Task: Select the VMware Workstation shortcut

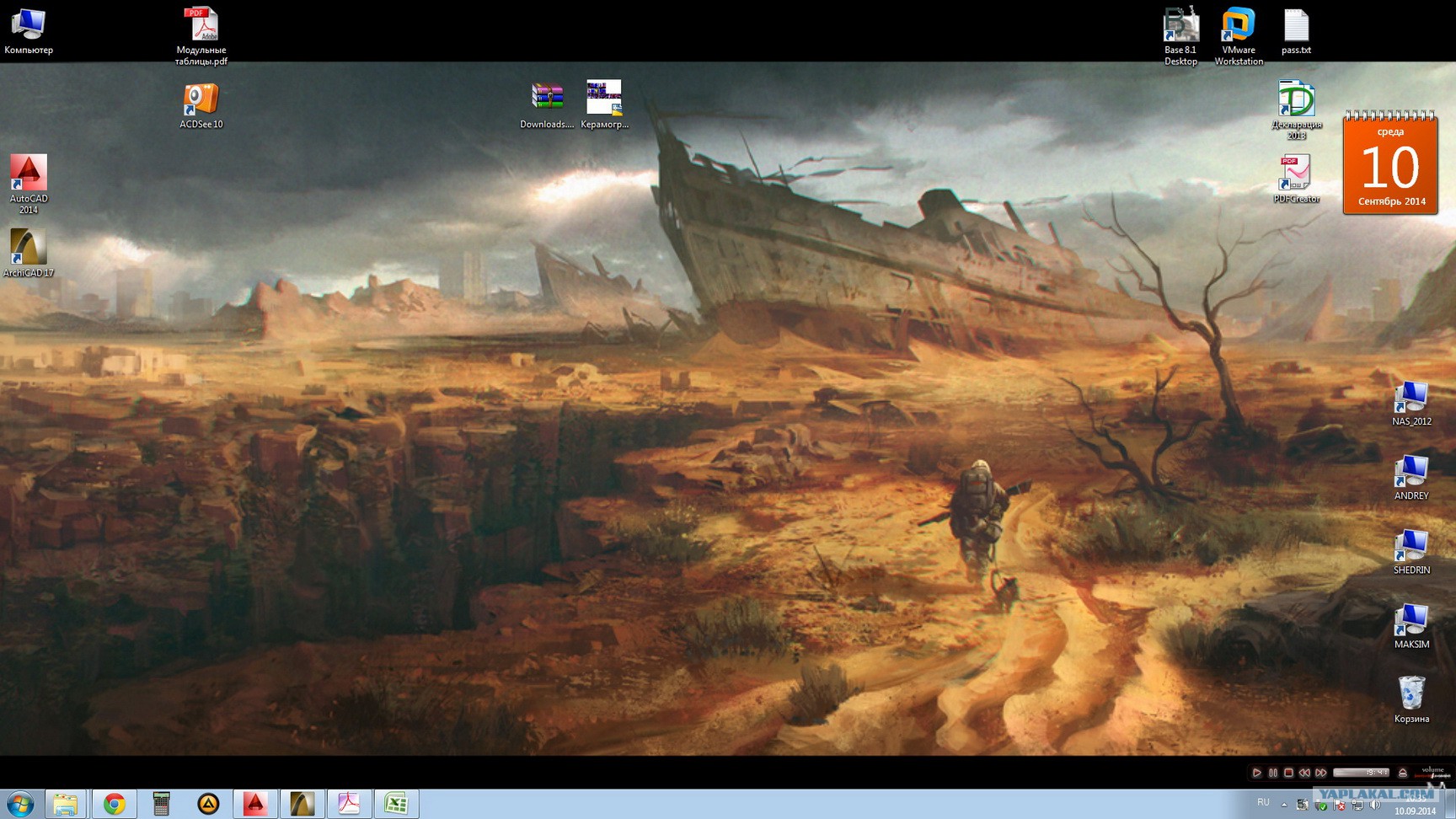Action: [x=1239, y=36]
